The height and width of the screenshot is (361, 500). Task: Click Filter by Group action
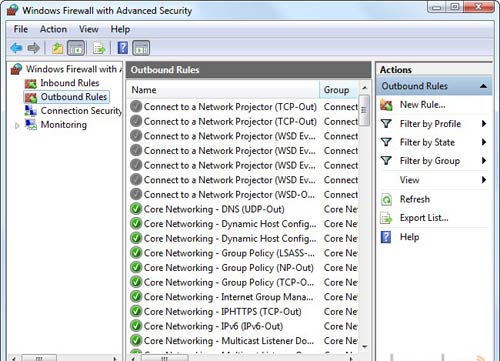430,161
